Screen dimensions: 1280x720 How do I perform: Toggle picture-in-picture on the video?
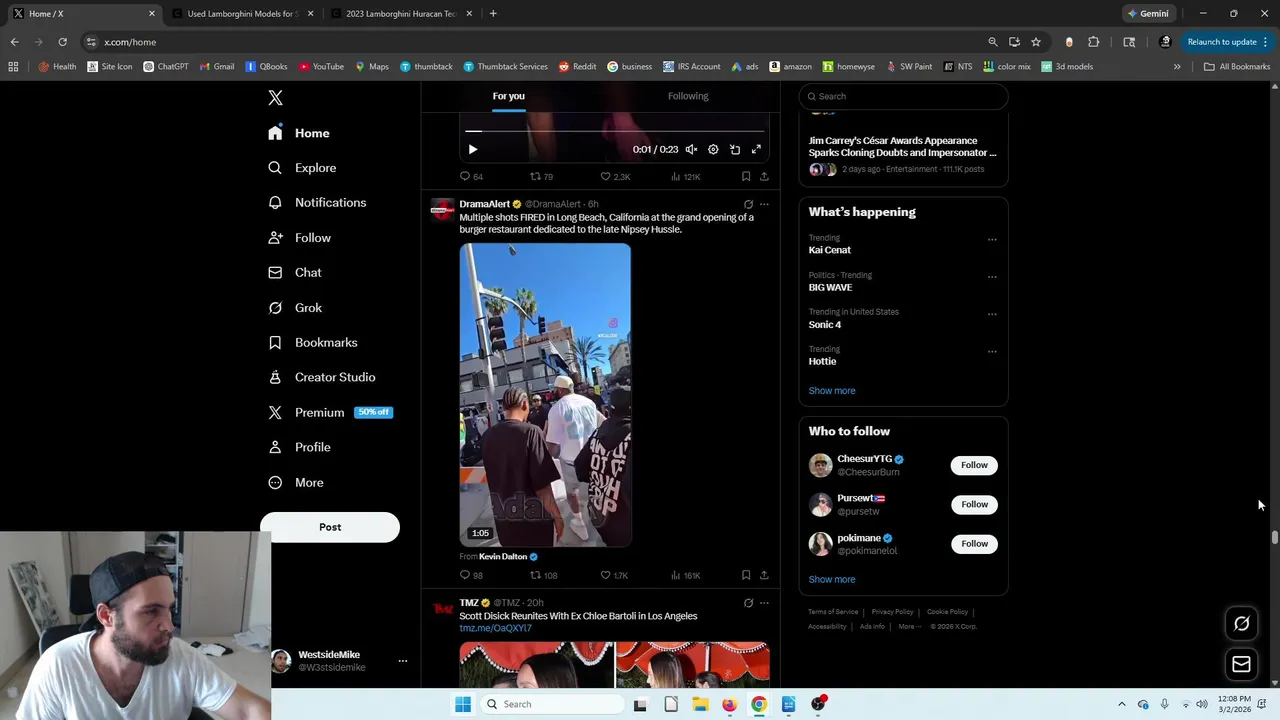(x=735, y=150)
